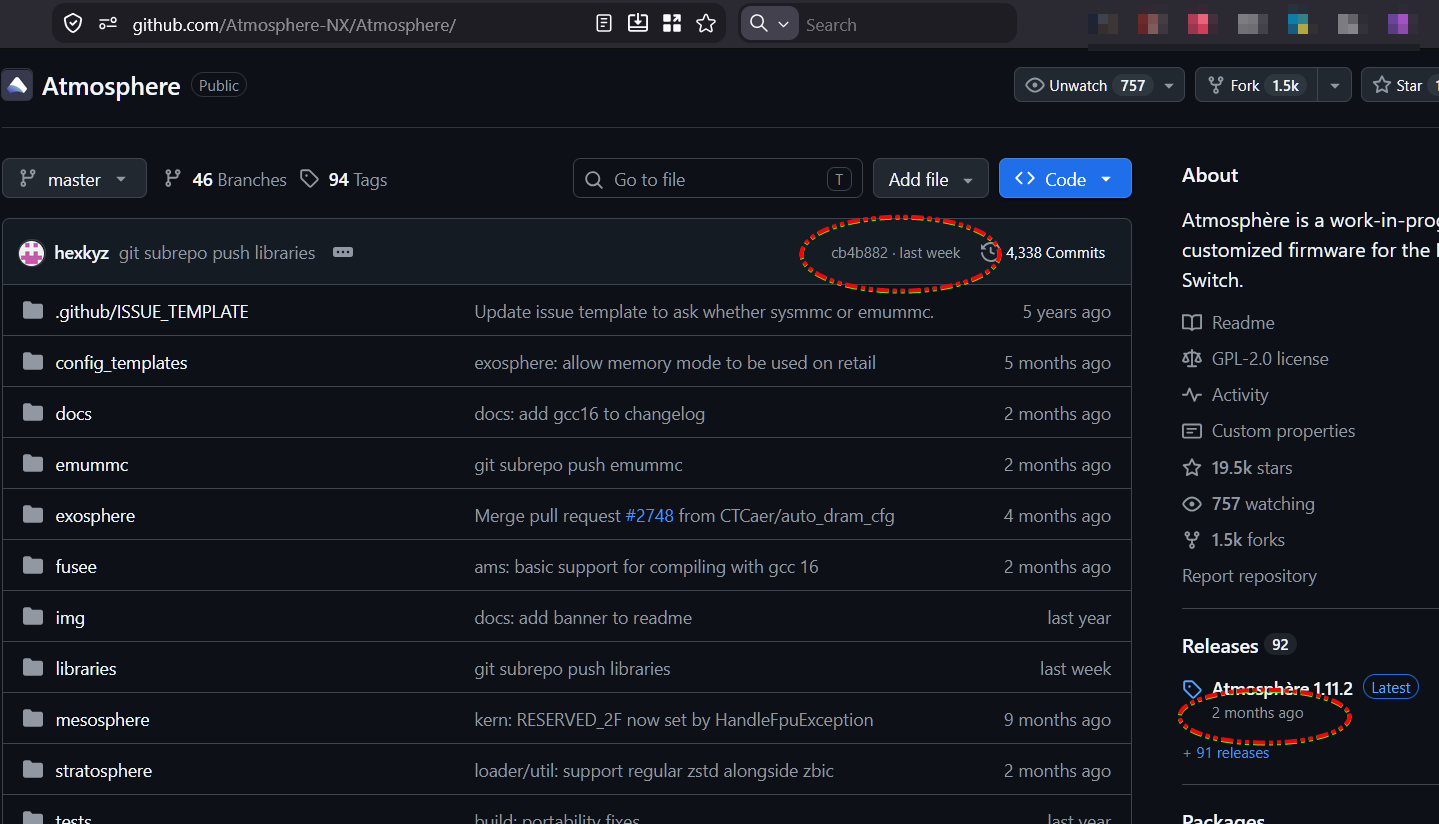The image size is (1439, 824).
Task: Open the hexkyz author link
Action: (x=82, y=253)
